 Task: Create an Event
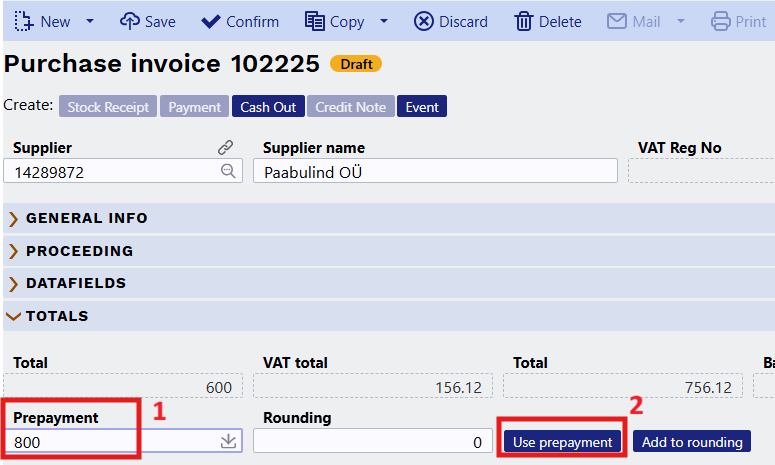click(x=422, y=107)
